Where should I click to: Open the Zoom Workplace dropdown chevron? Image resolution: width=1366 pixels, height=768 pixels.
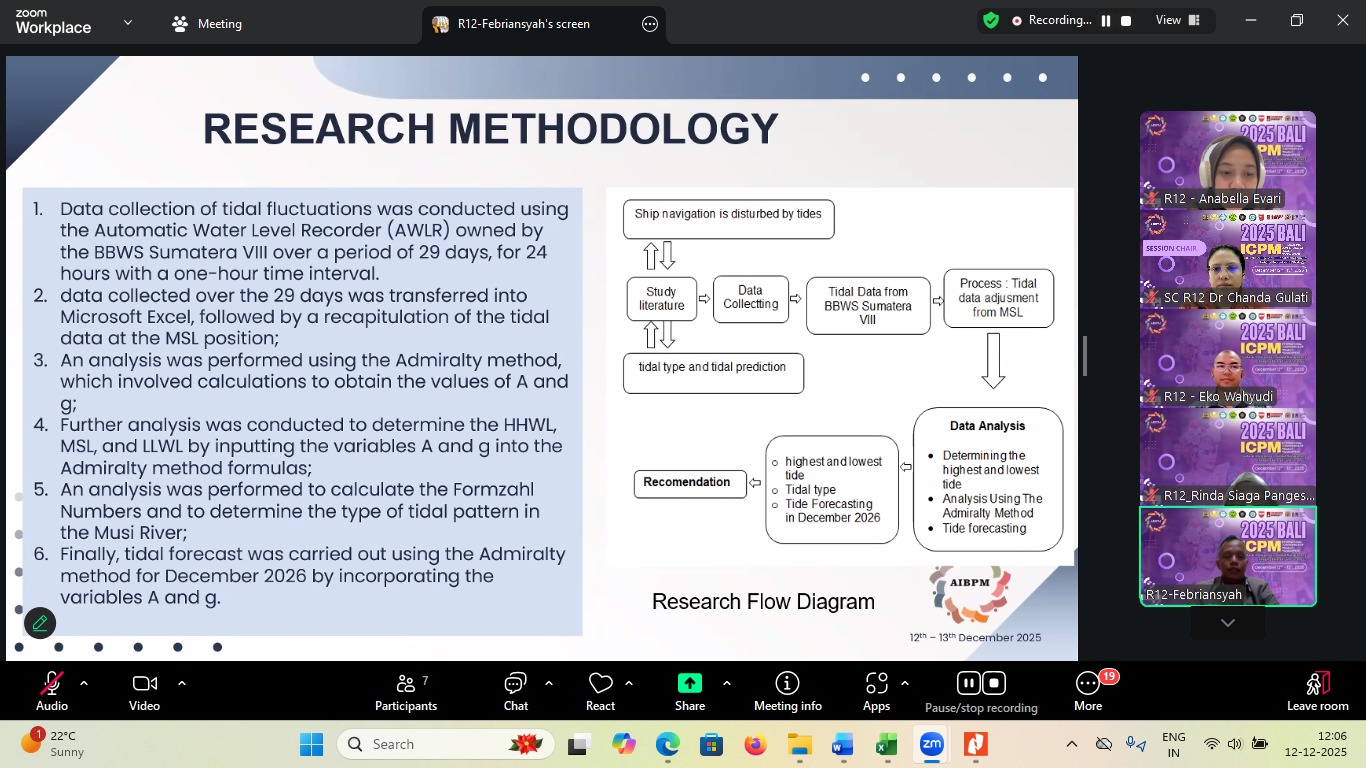tap(128, 22)
